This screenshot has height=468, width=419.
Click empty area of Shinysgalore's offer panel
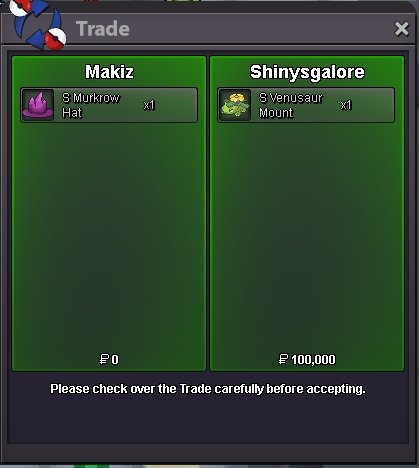[307, 233]
